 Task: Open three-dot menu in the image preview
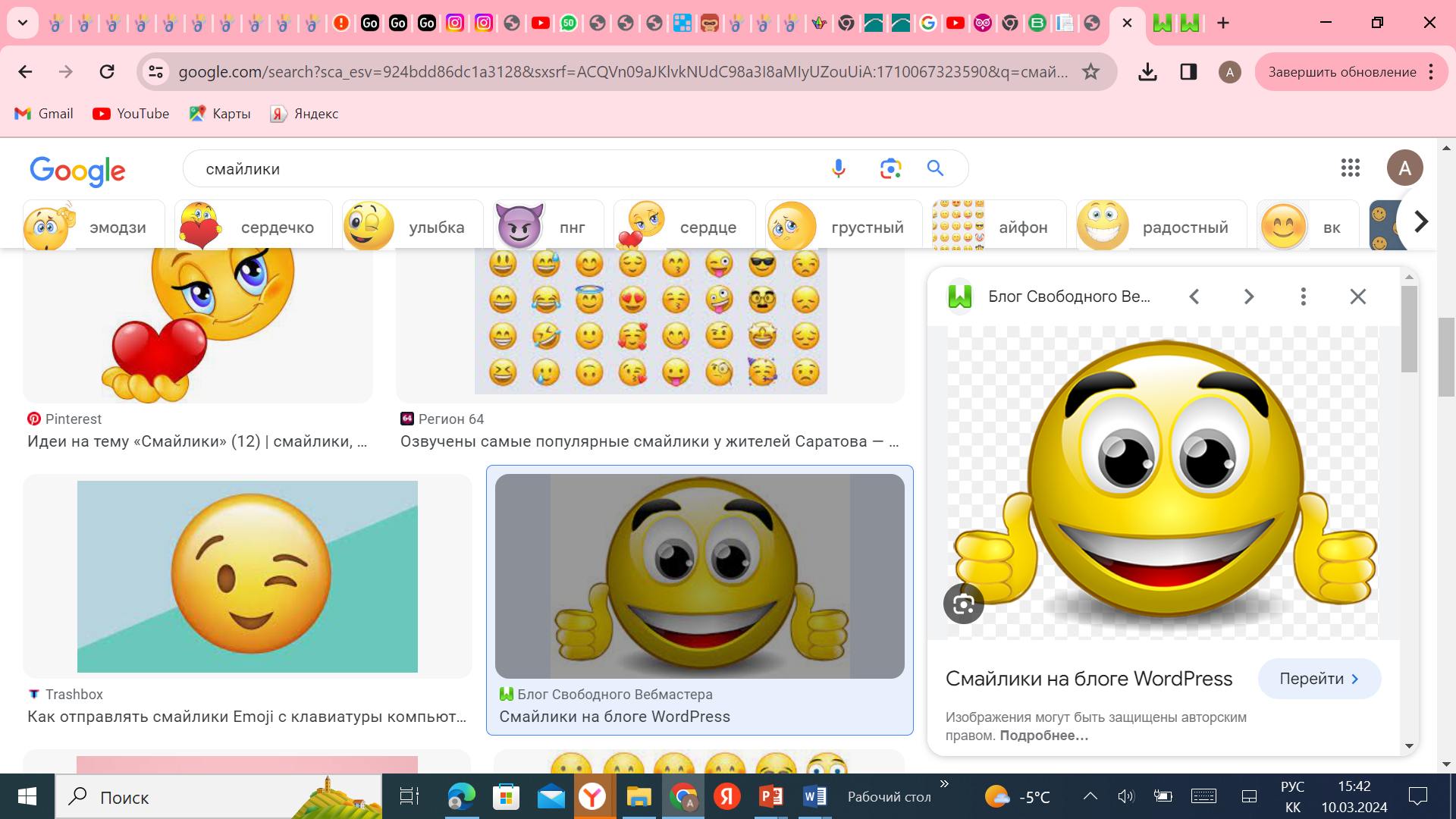(1303, 297)
